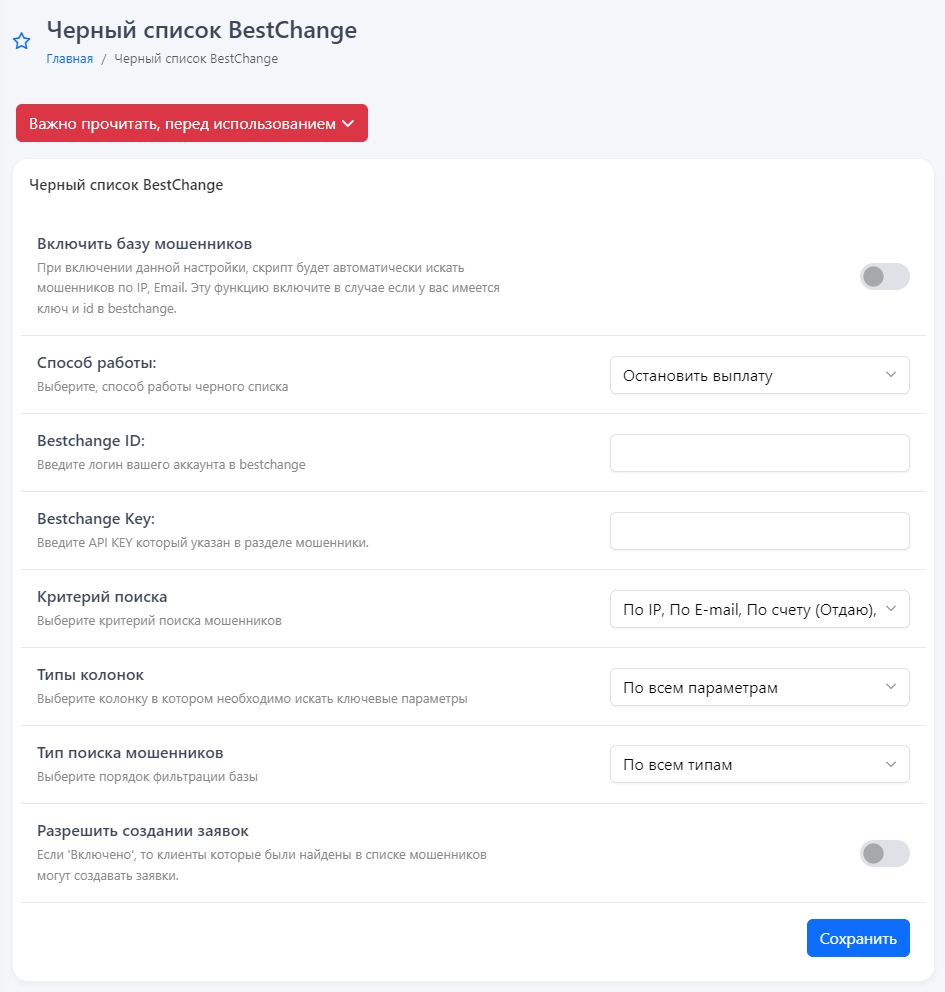Click the 'Включить базу мошенников' setting label
The image size is (945, 992).
[x=144, y=244]
